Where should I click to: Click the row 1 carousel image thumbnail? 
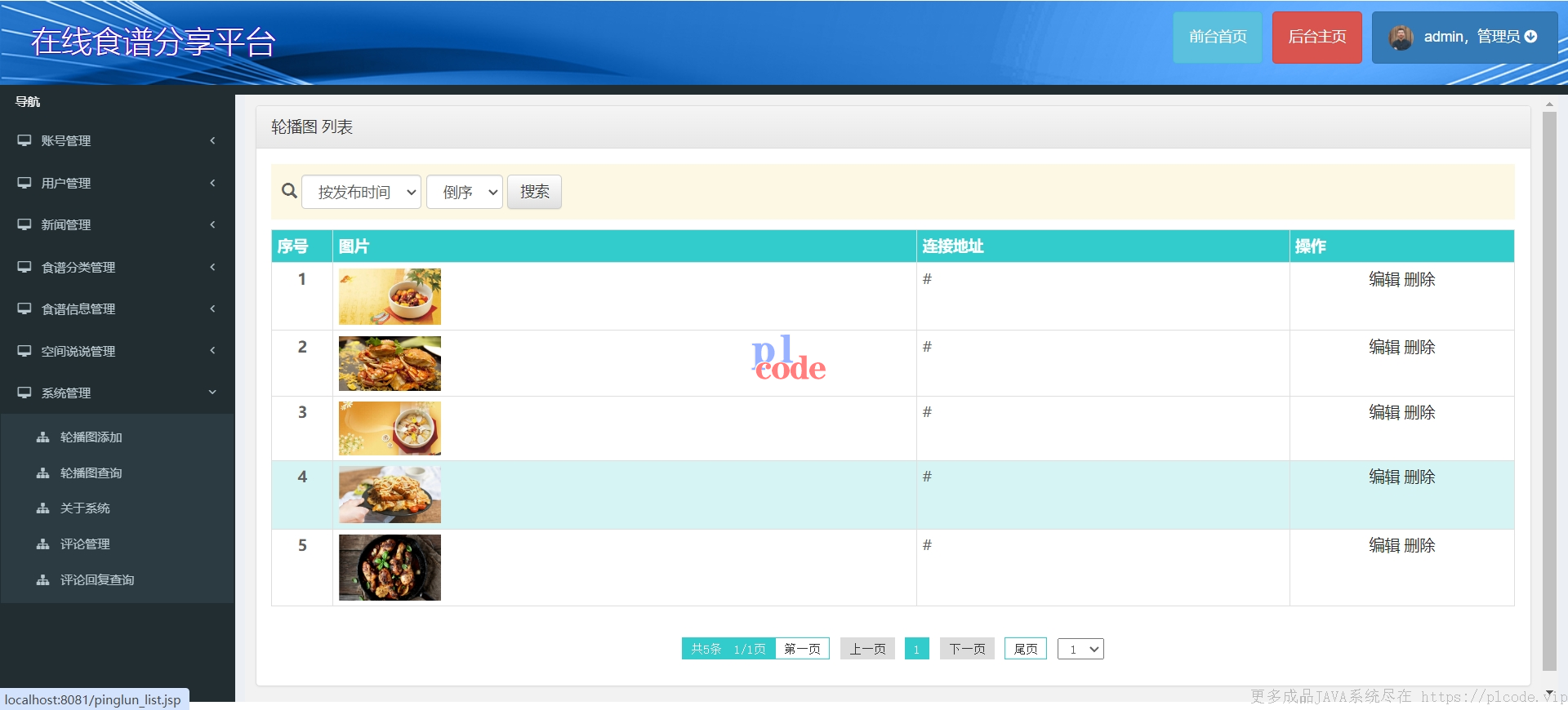pyautogui.click(x=390, y=296)
